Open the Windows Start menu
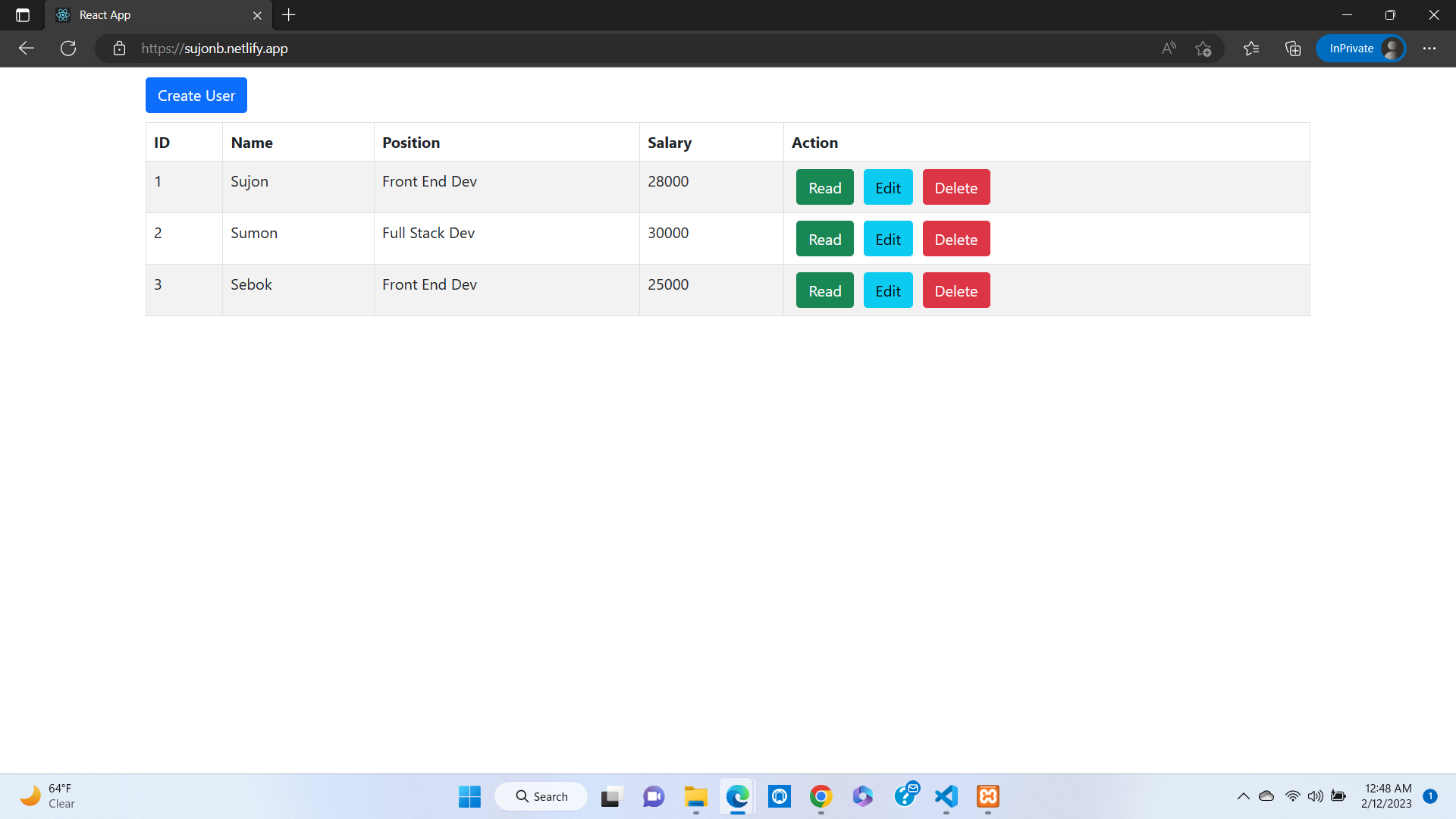 [x=469, y=796]
